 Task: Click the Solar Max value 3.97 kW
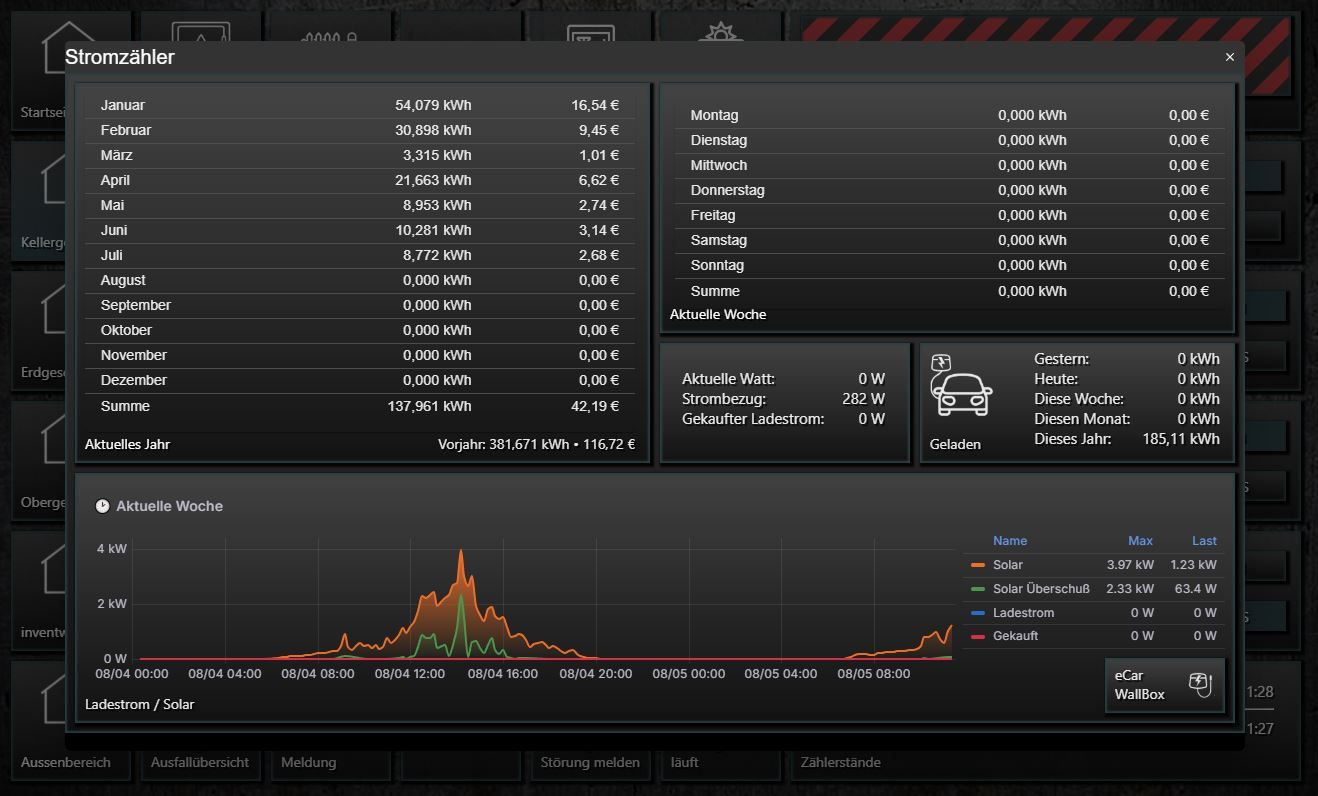[x=1130, y=565]
